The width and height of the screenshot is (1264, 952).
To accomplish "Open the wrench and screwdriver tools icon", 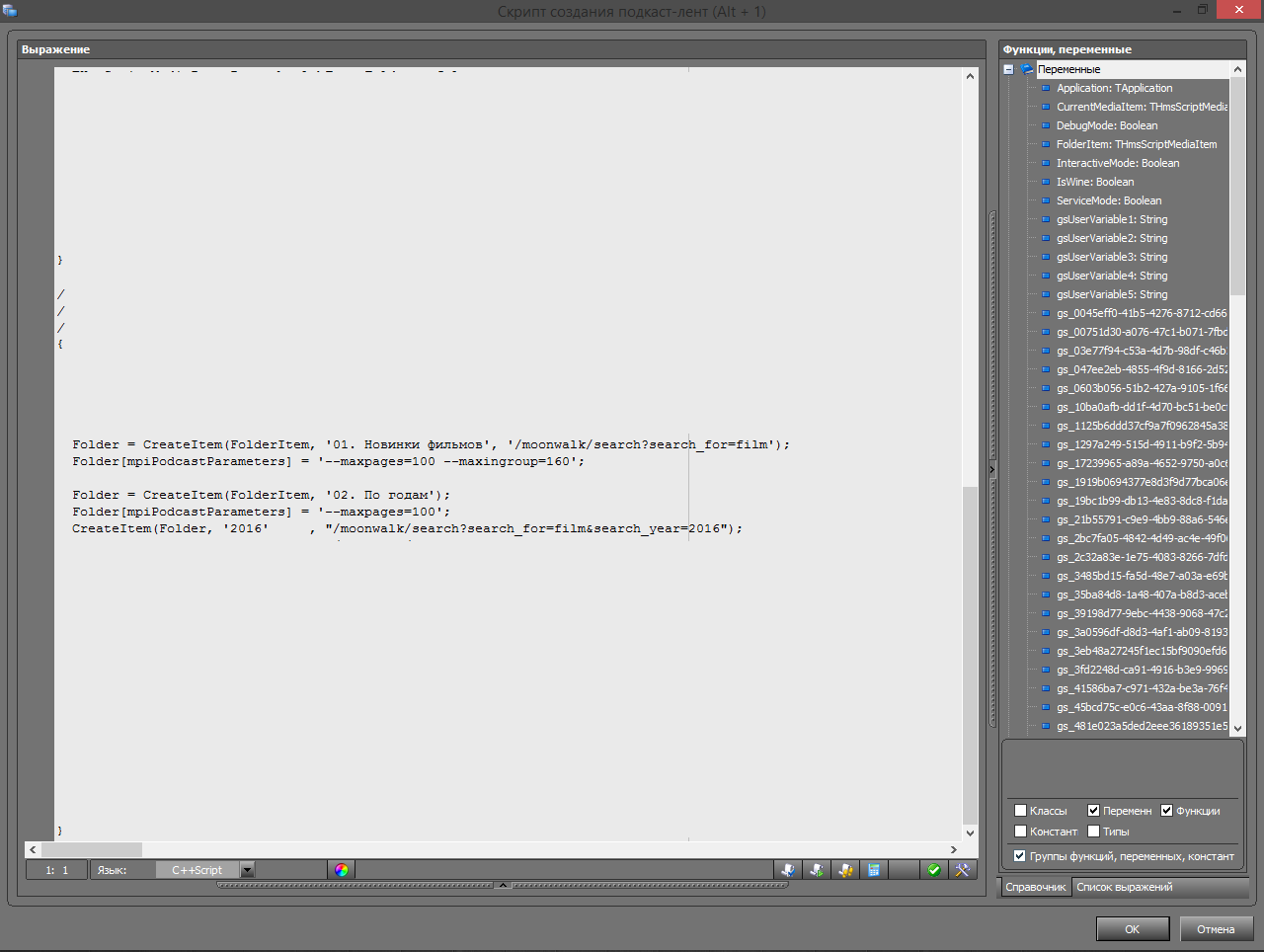I will point(962,870).
